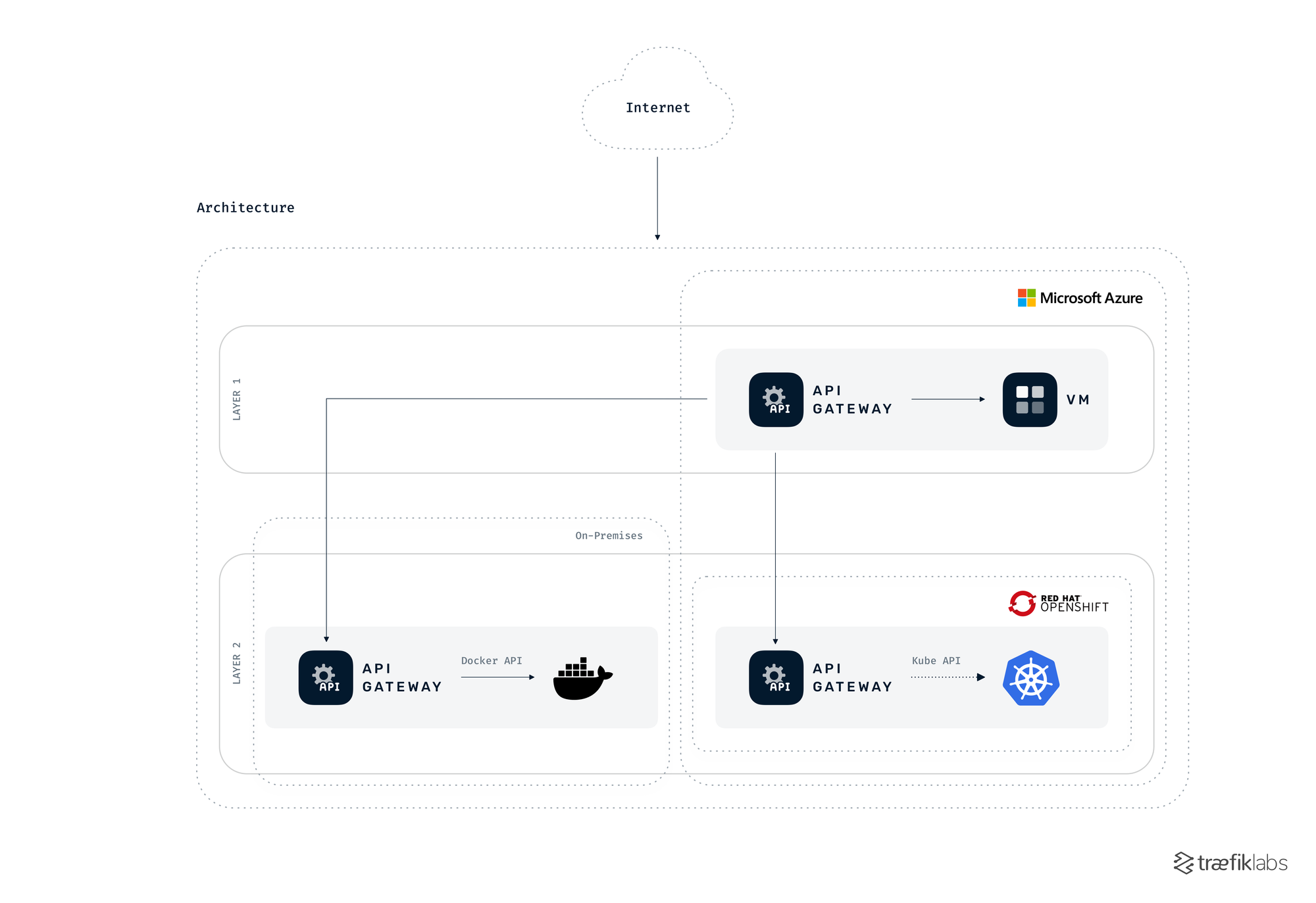1316x903 pixels.
Task: Select the LAYER 1 sidebar label
Action: (237, 399)
